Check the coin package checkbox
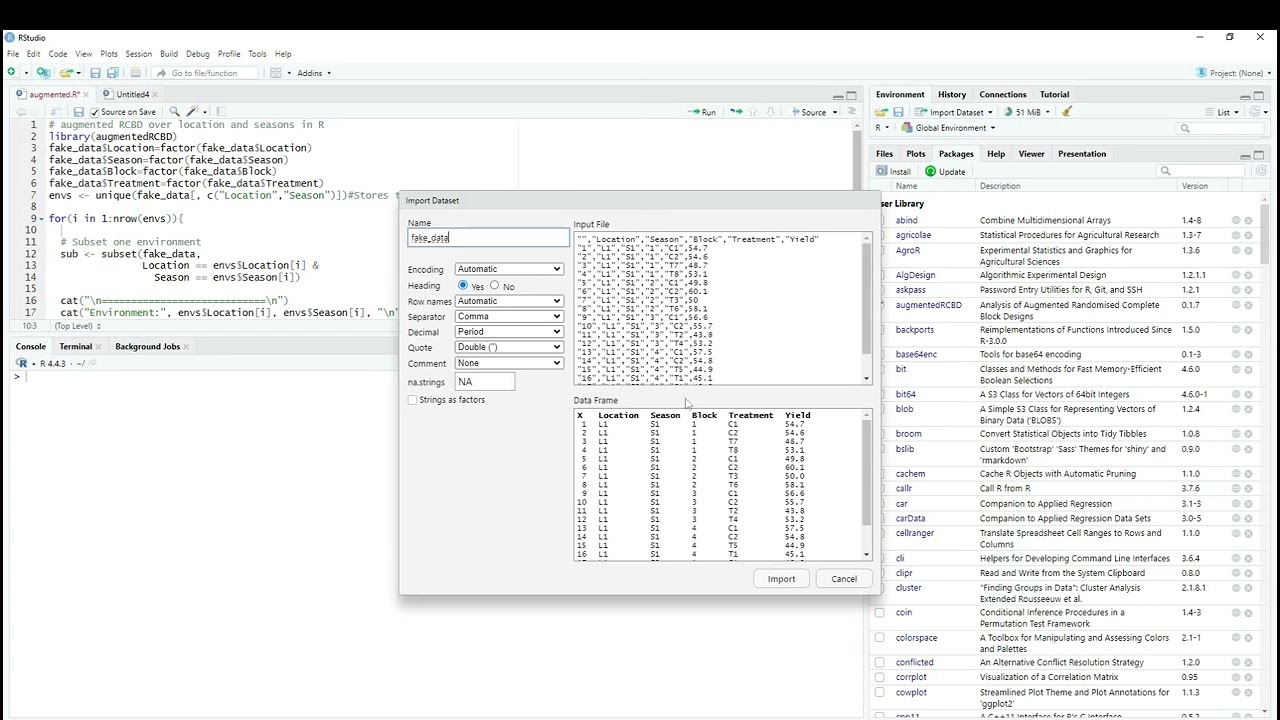1280x720 pixels. pos(880,613)
